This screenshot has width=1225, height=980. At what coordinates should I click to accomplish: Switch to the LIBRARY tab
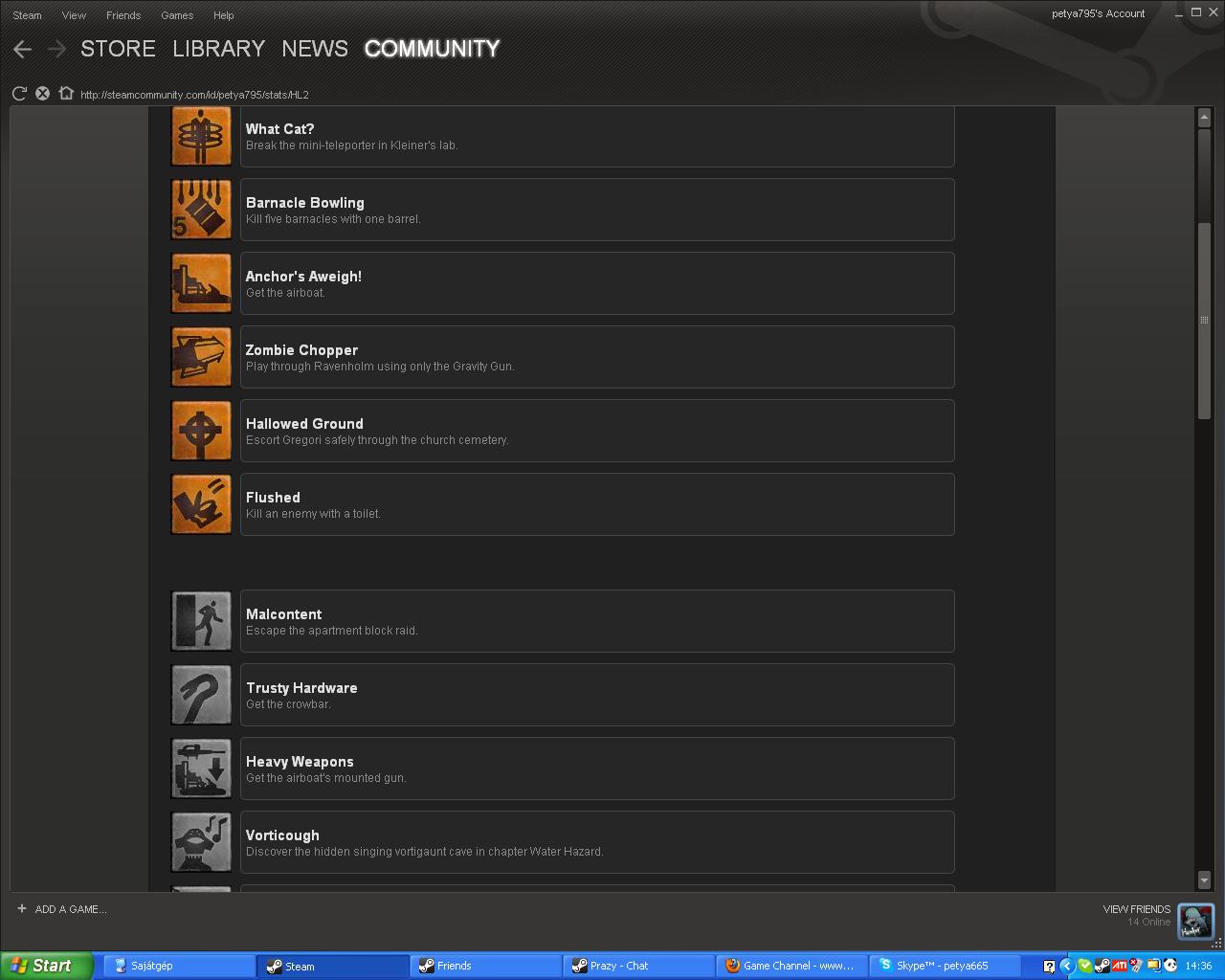[x=218, y=49]
